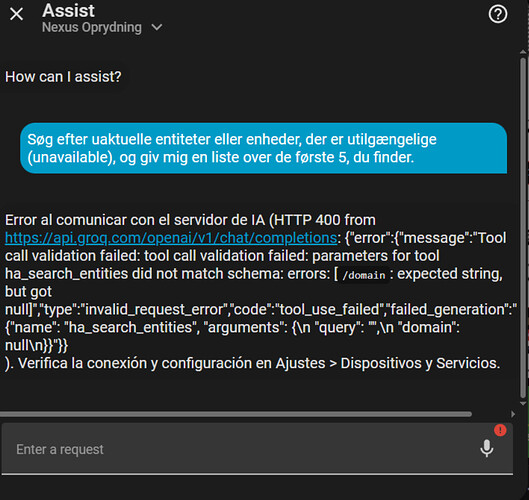Click the "How can I assist?" message
Screen dimensions: 529x500
63,77
